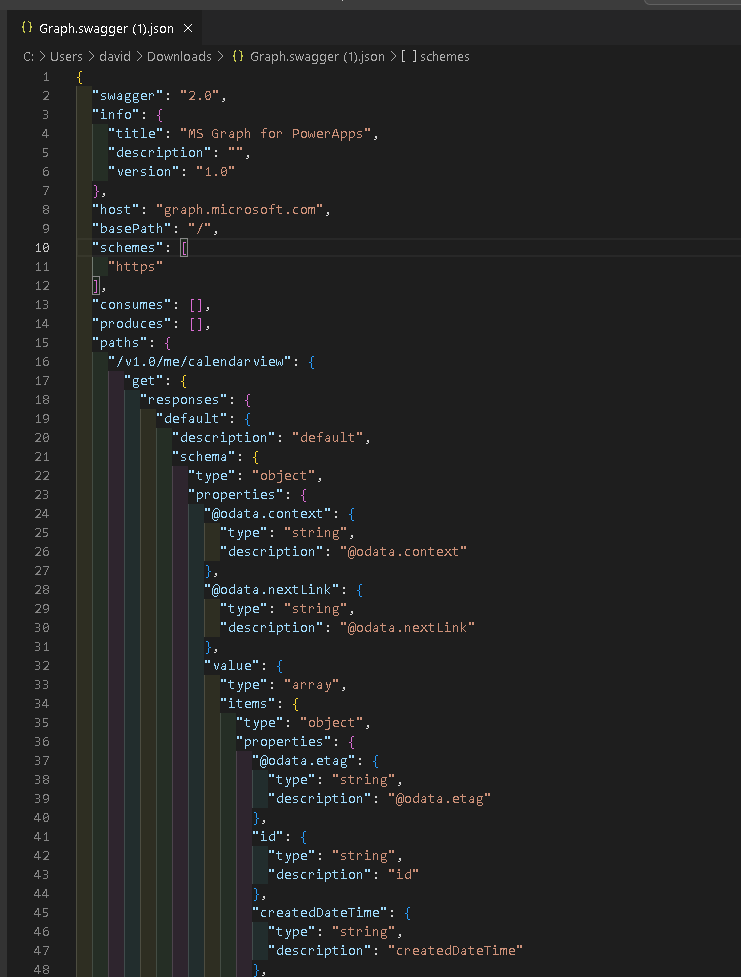The width and height of the screenshot is (741, 977).
Task: Click line number 10 in the gutter
Action: (x=42, y=248)
